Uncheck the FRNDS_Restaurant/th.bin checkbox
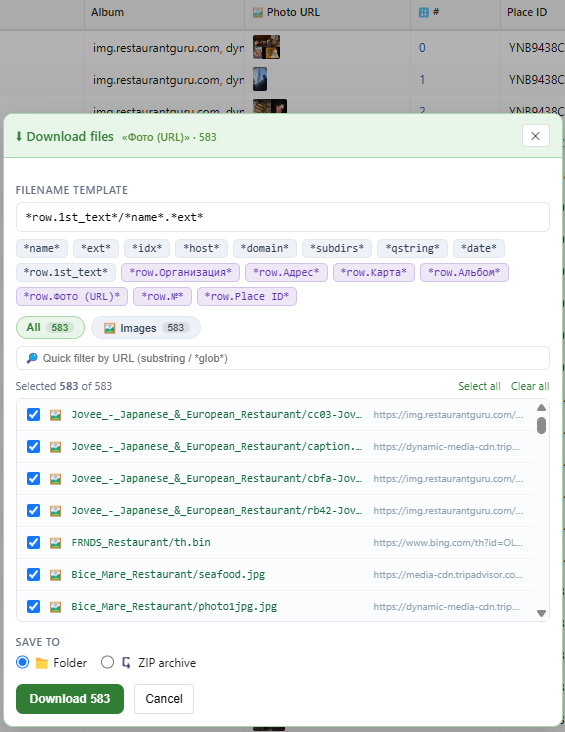Viewport: 565px width, 732px height. tap(33, 542)
